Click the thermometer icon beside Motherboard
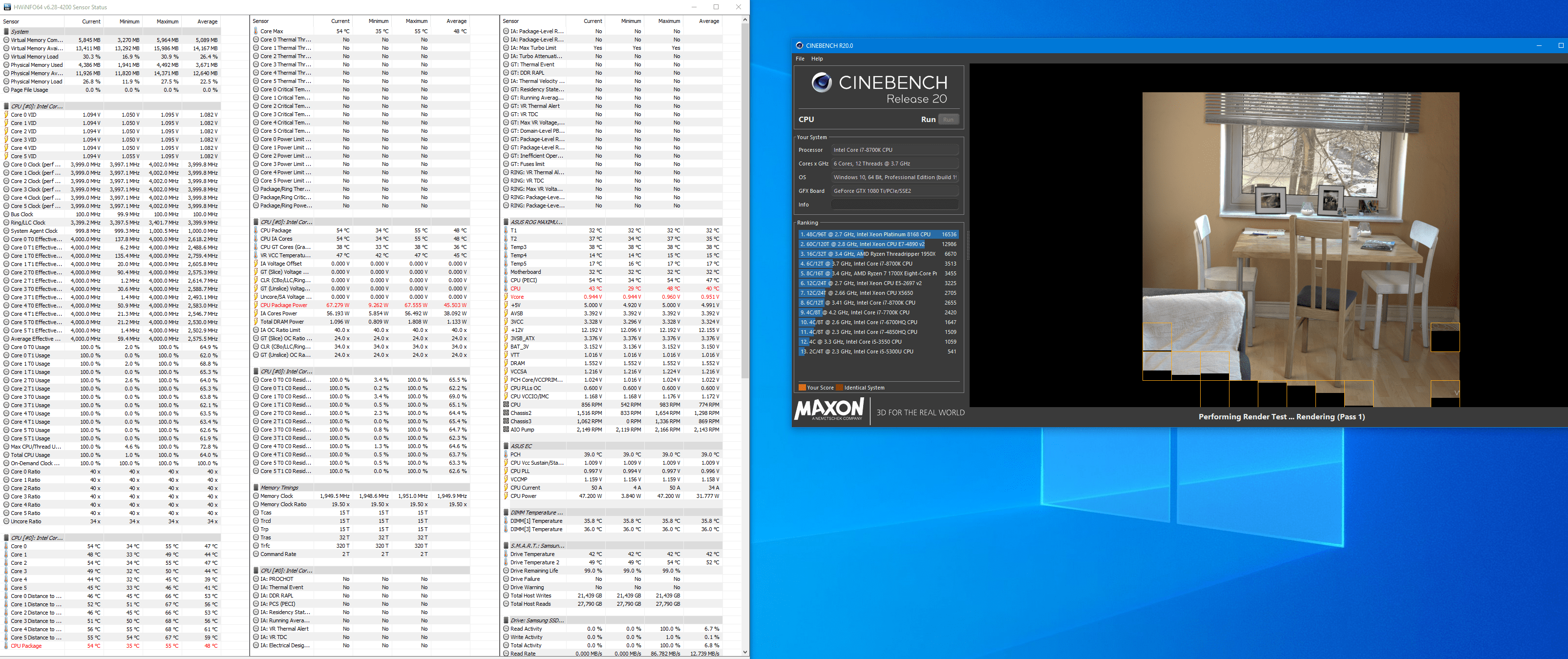Screen dimensions: 1568x659 (x=506, y=272)
